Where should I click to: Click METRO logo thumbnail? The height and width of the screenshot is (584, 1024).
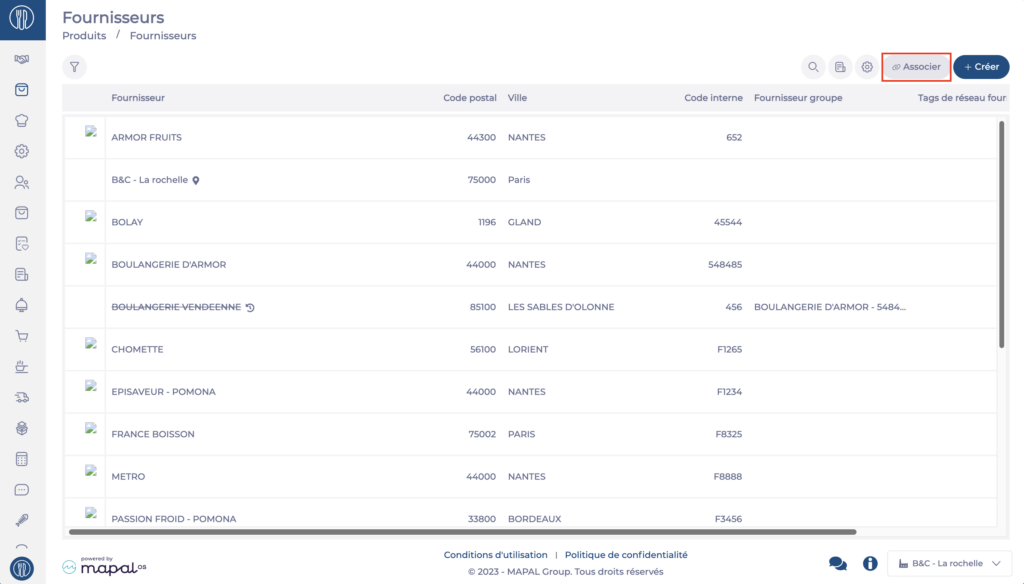pos(91,470)
